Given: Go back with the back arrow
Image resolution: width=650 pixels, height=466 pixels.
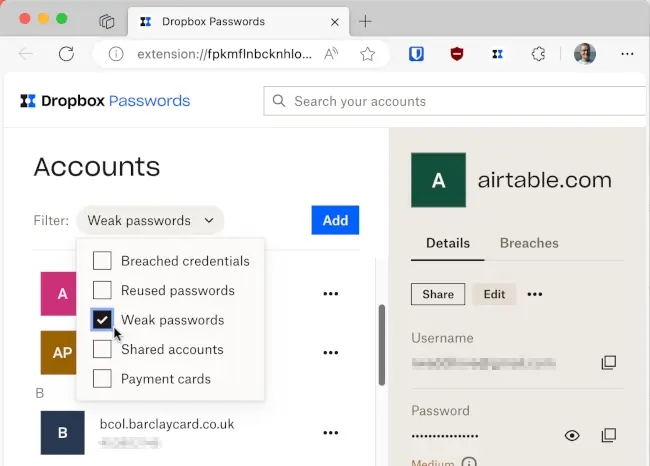Looking at the screenshot, I should point(26,54).
